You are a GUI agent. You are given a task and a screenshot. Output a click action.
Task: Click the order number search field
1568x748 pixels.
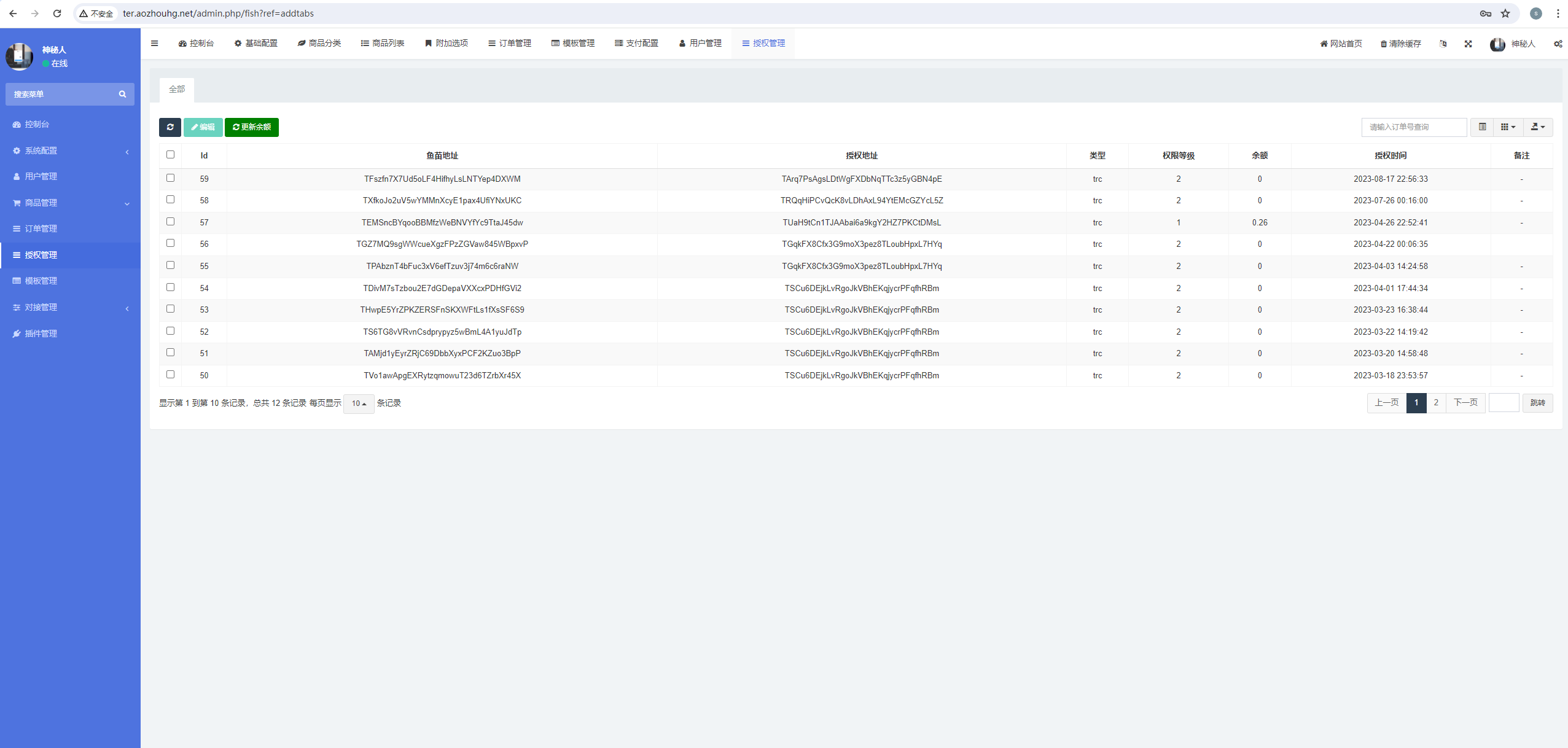[1413, 127]
